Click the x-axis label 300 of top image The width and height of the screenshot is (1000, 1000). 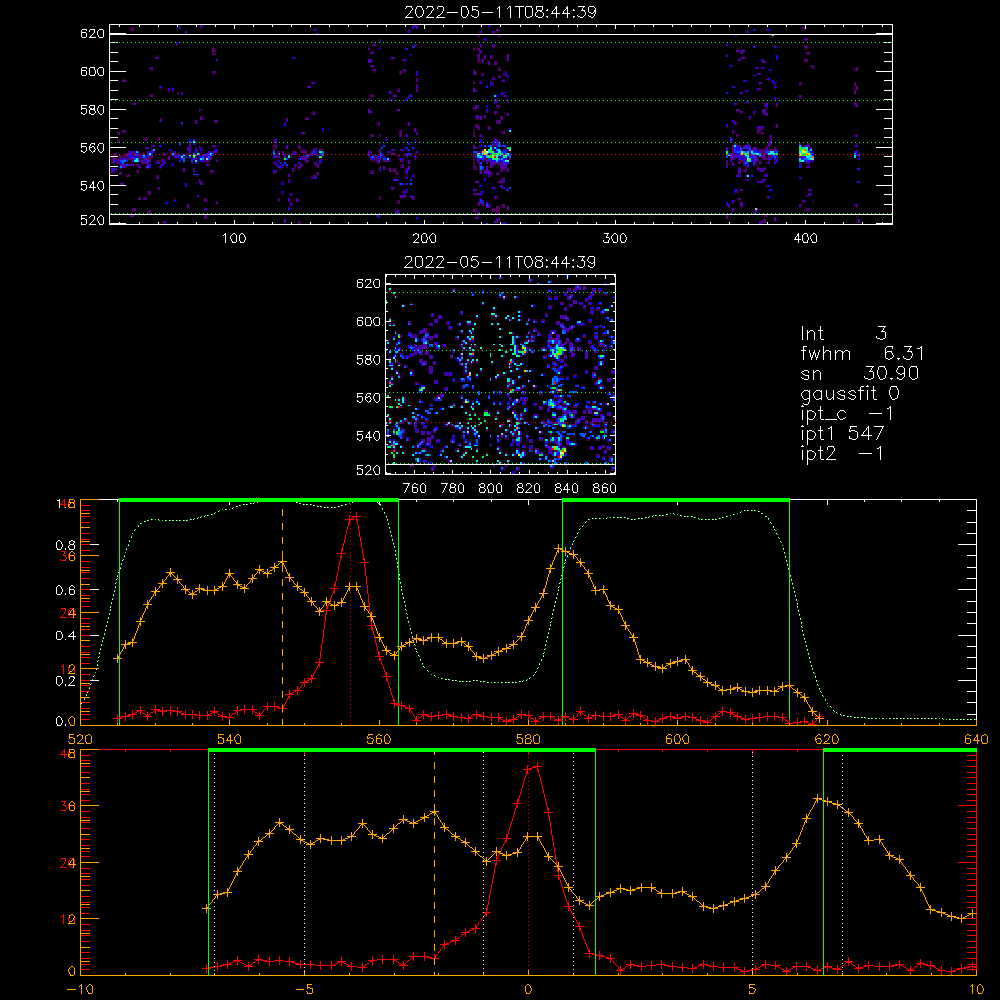click(615, 239)
